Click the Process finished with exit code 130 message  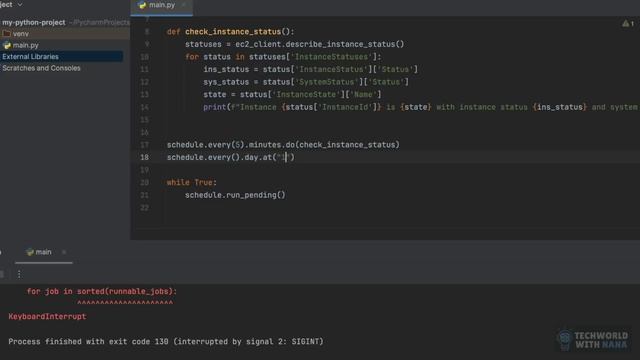[166, 342]
